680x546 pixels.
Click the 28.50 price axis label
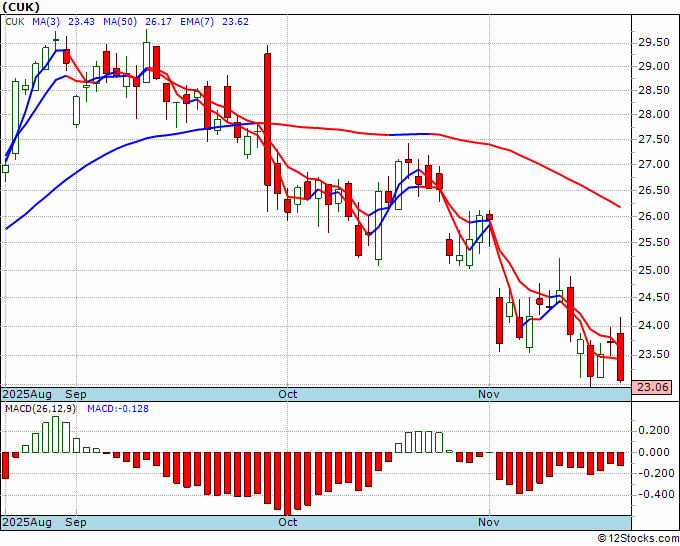[654, 90]
